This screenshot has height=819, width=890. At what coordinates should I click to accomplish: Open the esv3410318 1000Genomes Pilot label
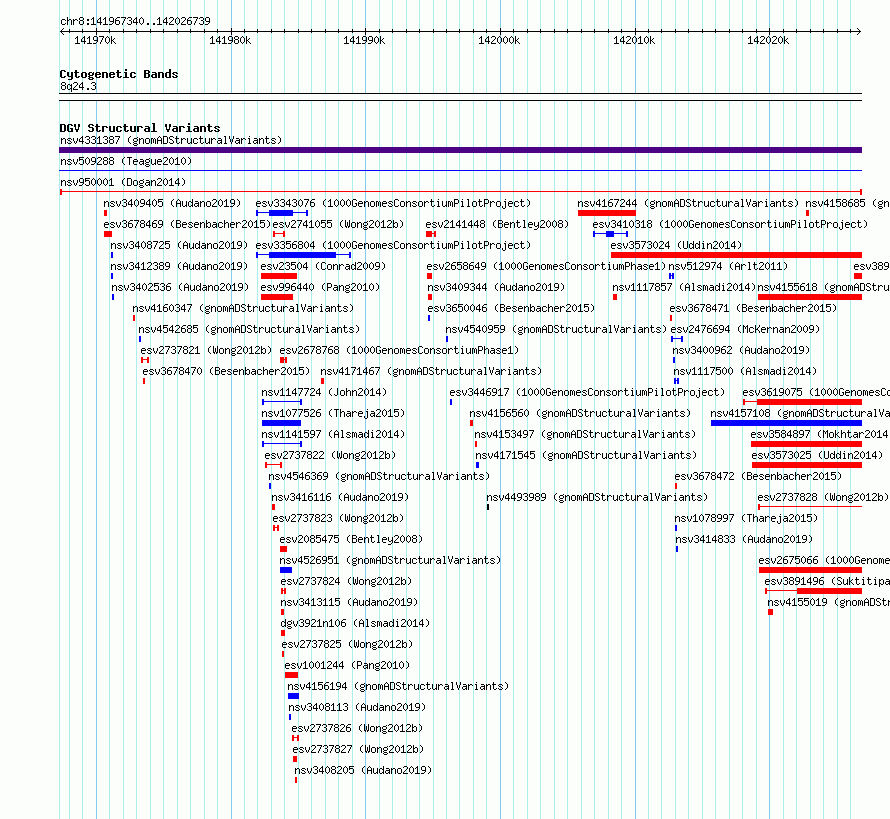coord(731,224)
